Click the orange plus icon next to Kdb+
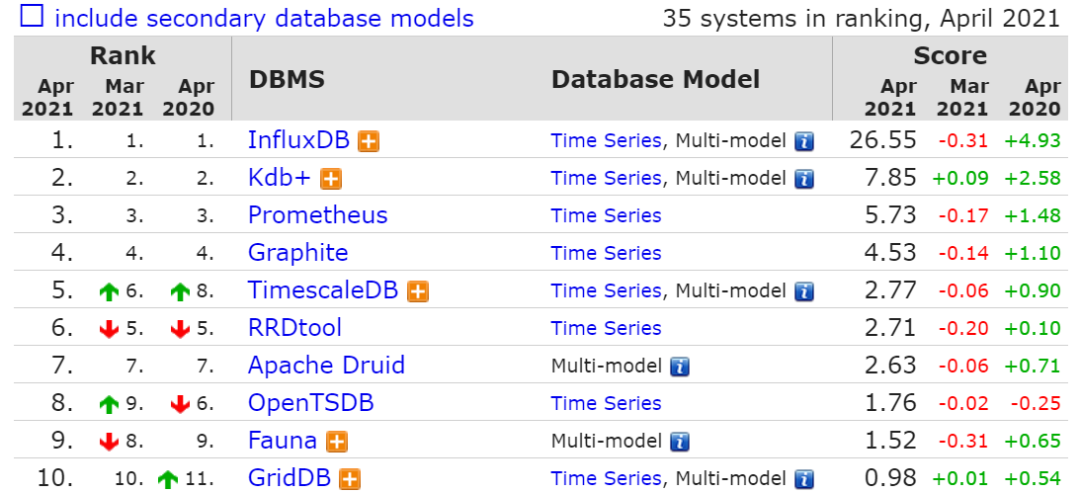This screenshot has height=493, width=1080. coord(331,179)
